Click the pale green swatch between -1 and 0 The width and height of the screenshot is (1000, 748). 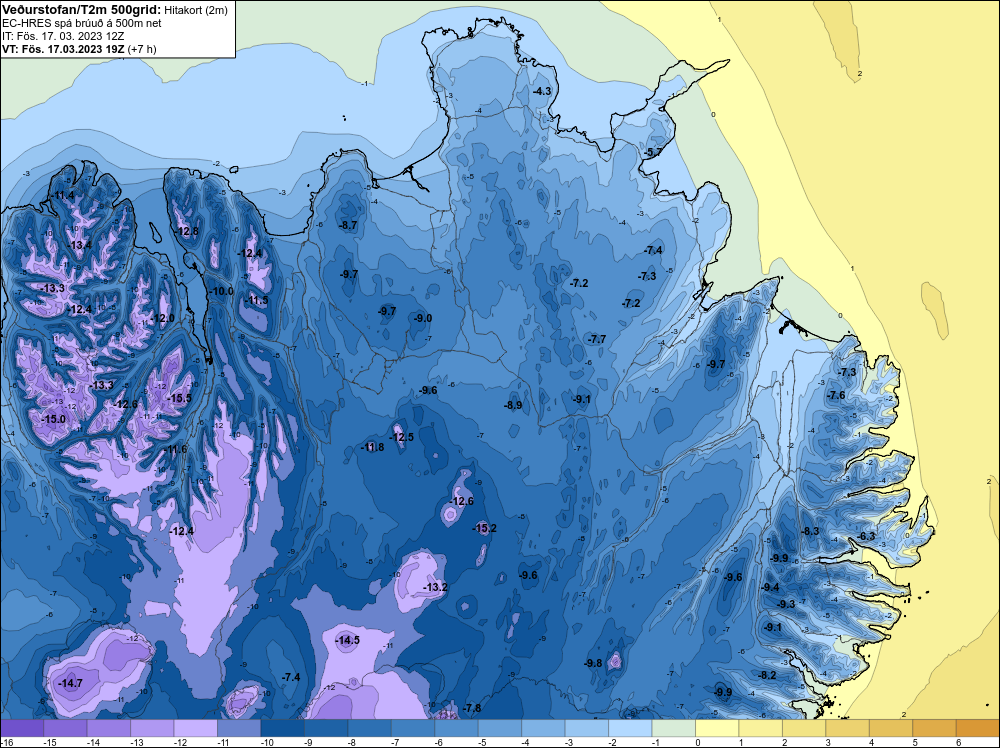point(673,728)
